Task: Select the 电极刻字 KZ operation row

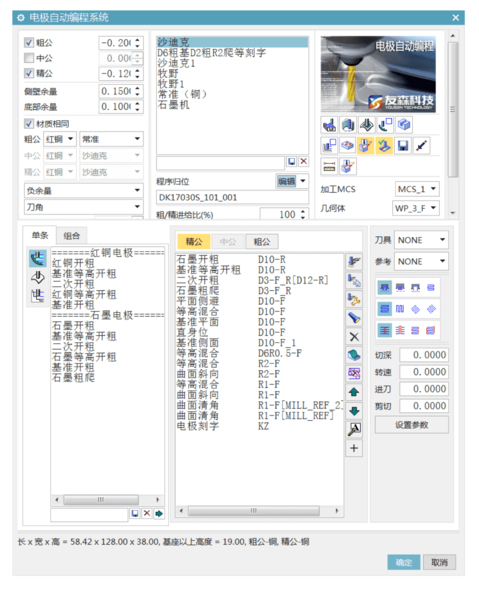Action: click(259, 426)
